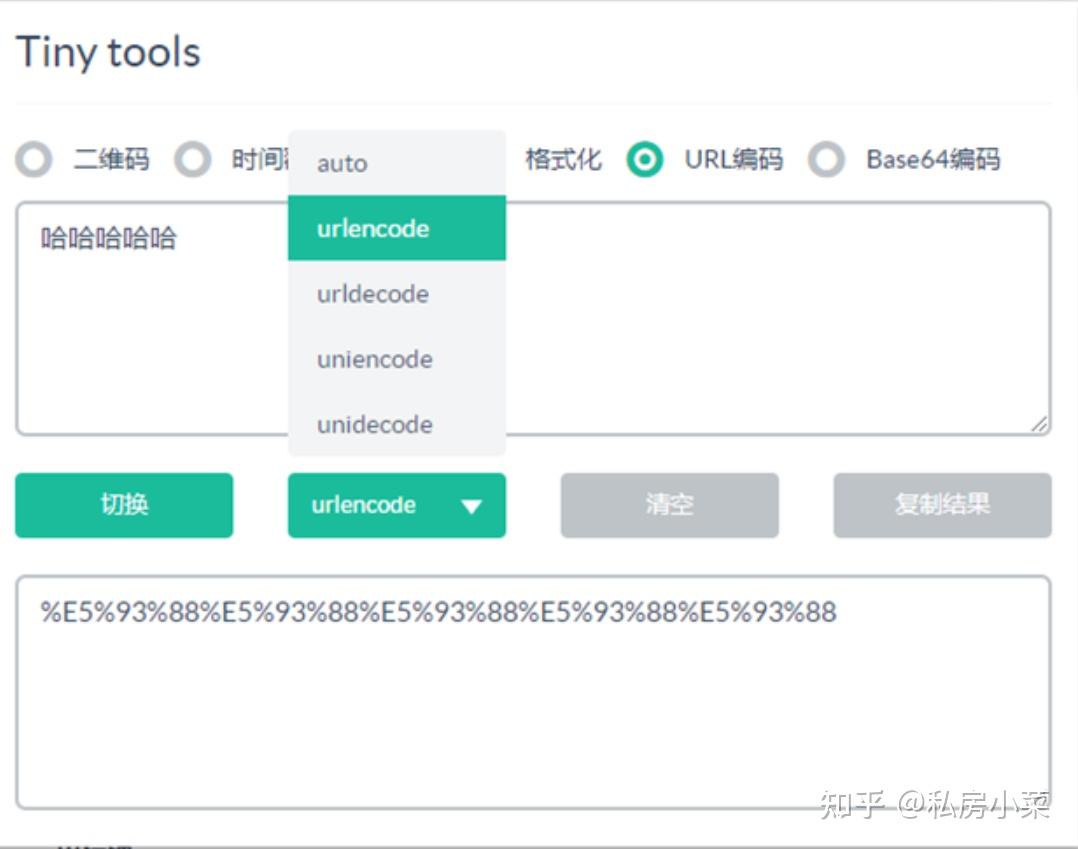Click the 清空 clear button
This screenshot has width=1078, height=849.
click(669, 506)
